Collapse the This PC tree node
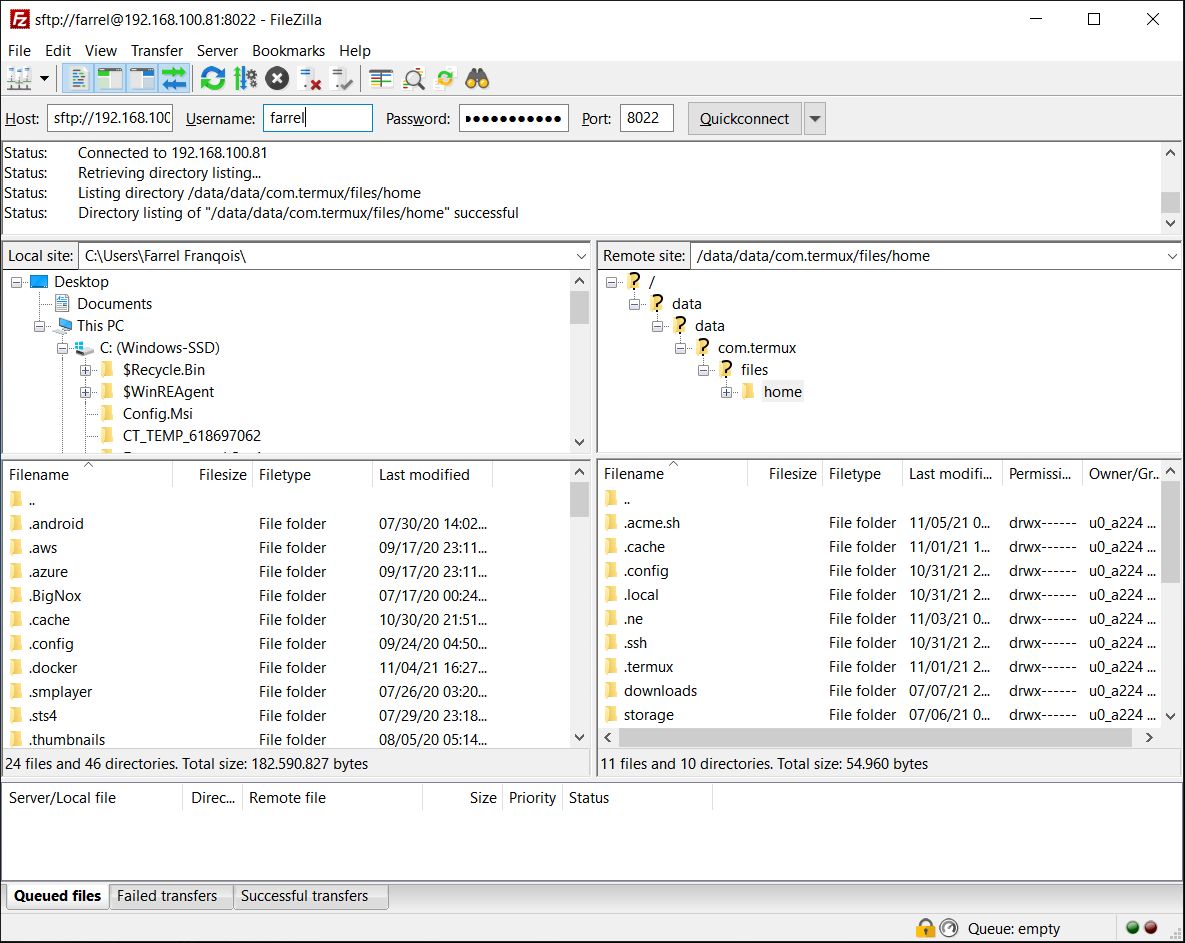 [x=39, y=326]
